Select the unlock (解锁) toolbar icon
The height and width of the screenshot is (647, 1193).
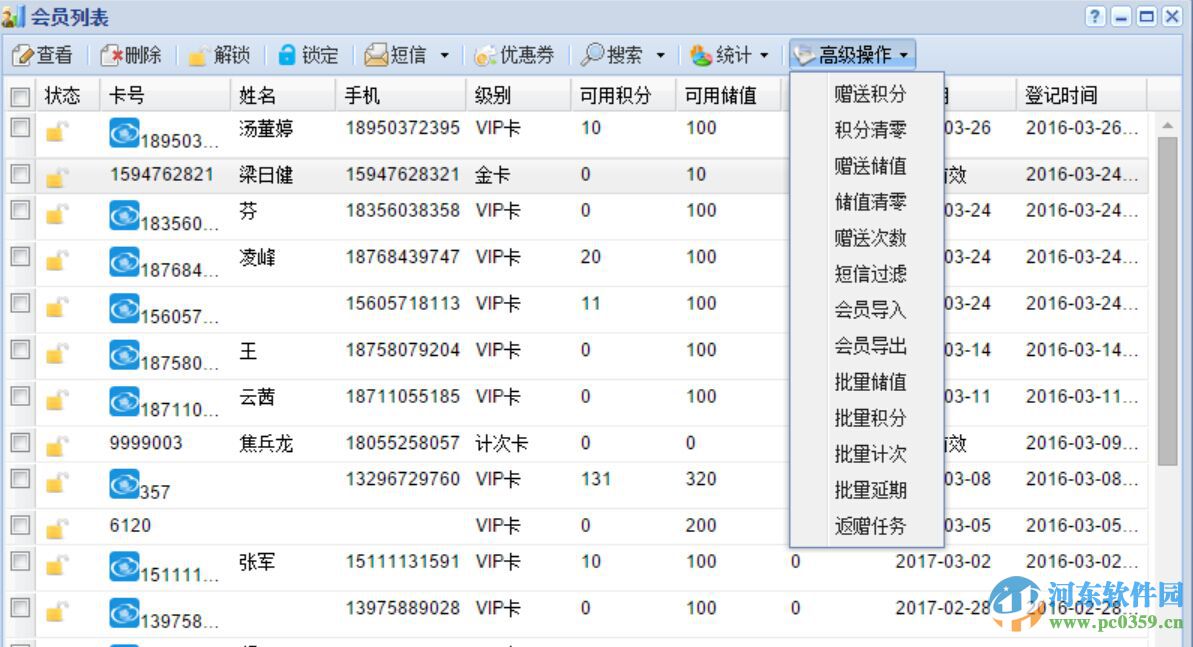[196, 55]
